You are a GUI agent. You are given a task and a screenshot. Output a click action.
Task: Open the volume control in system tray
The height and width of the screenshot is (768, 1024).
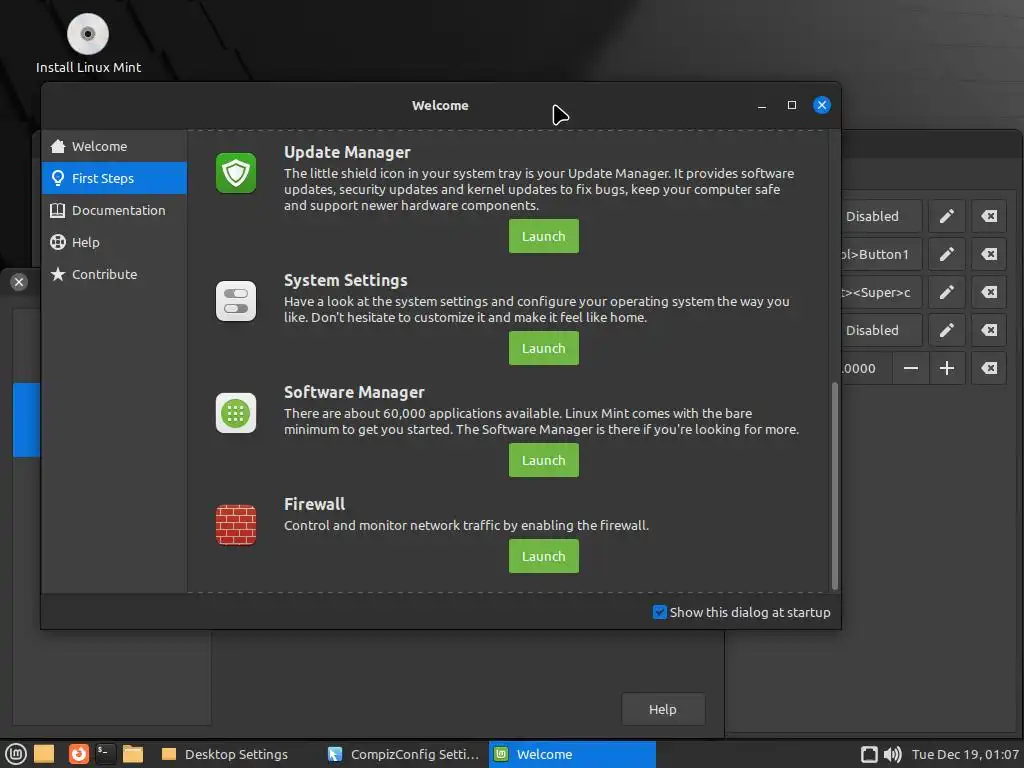[x=892, y=754]
